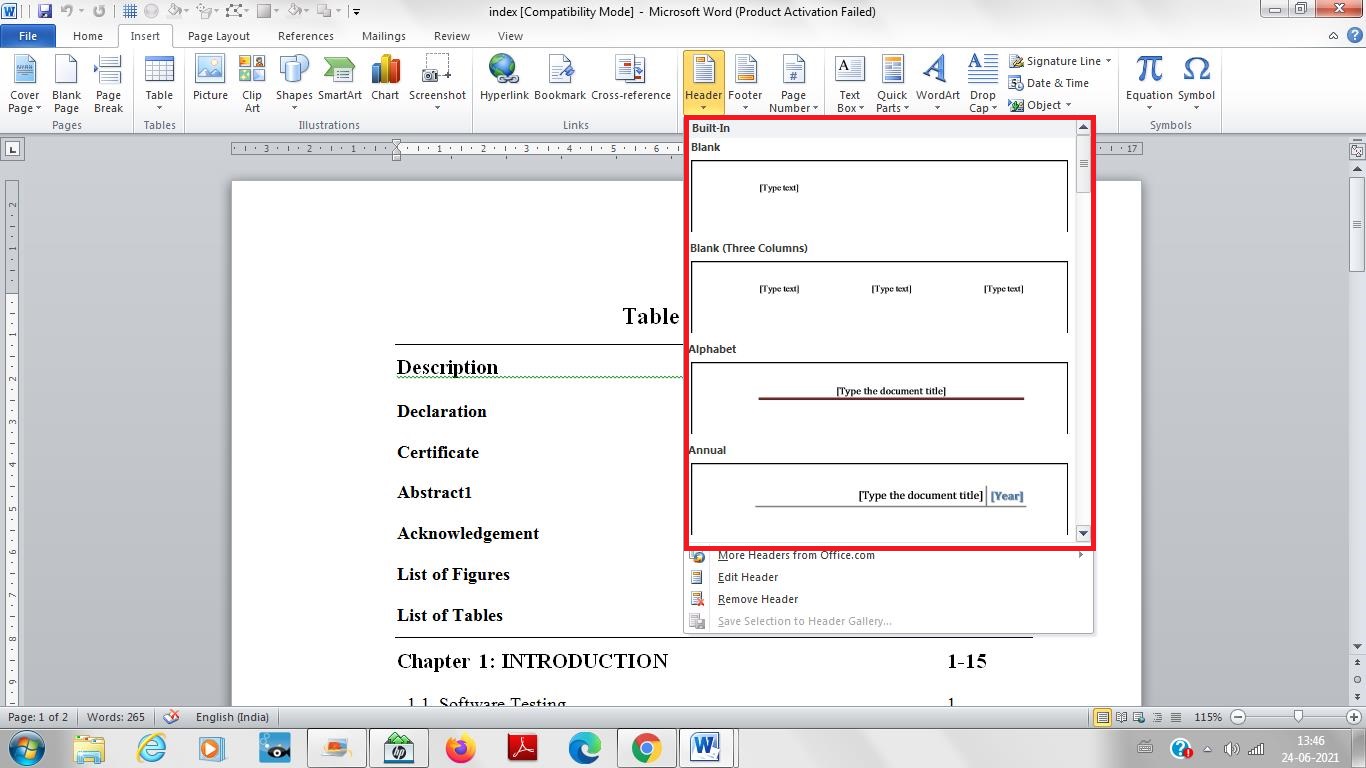
Task: Insert a Cross-reference
Action: pos(631,80)
